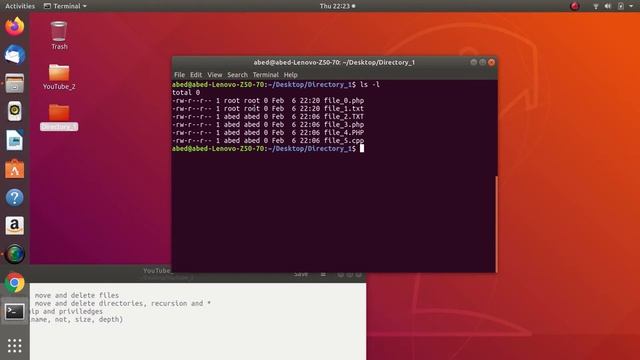Image resolution: width=640 pixels, height=360 pixels.
Task: Click file_2.TXT in terminal listing
Action: [344, 116]
